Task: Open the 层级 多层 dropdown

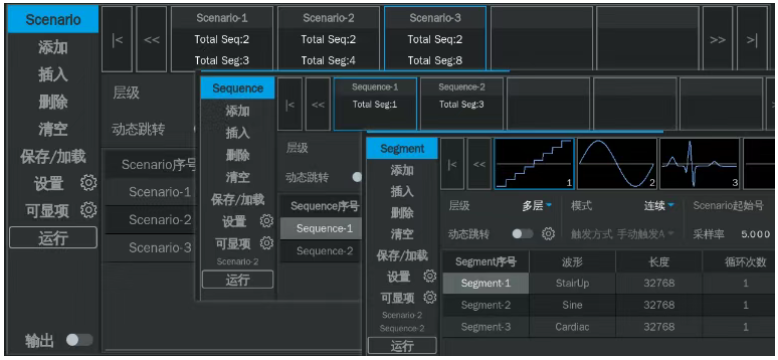Action: (x=536, y=206)
